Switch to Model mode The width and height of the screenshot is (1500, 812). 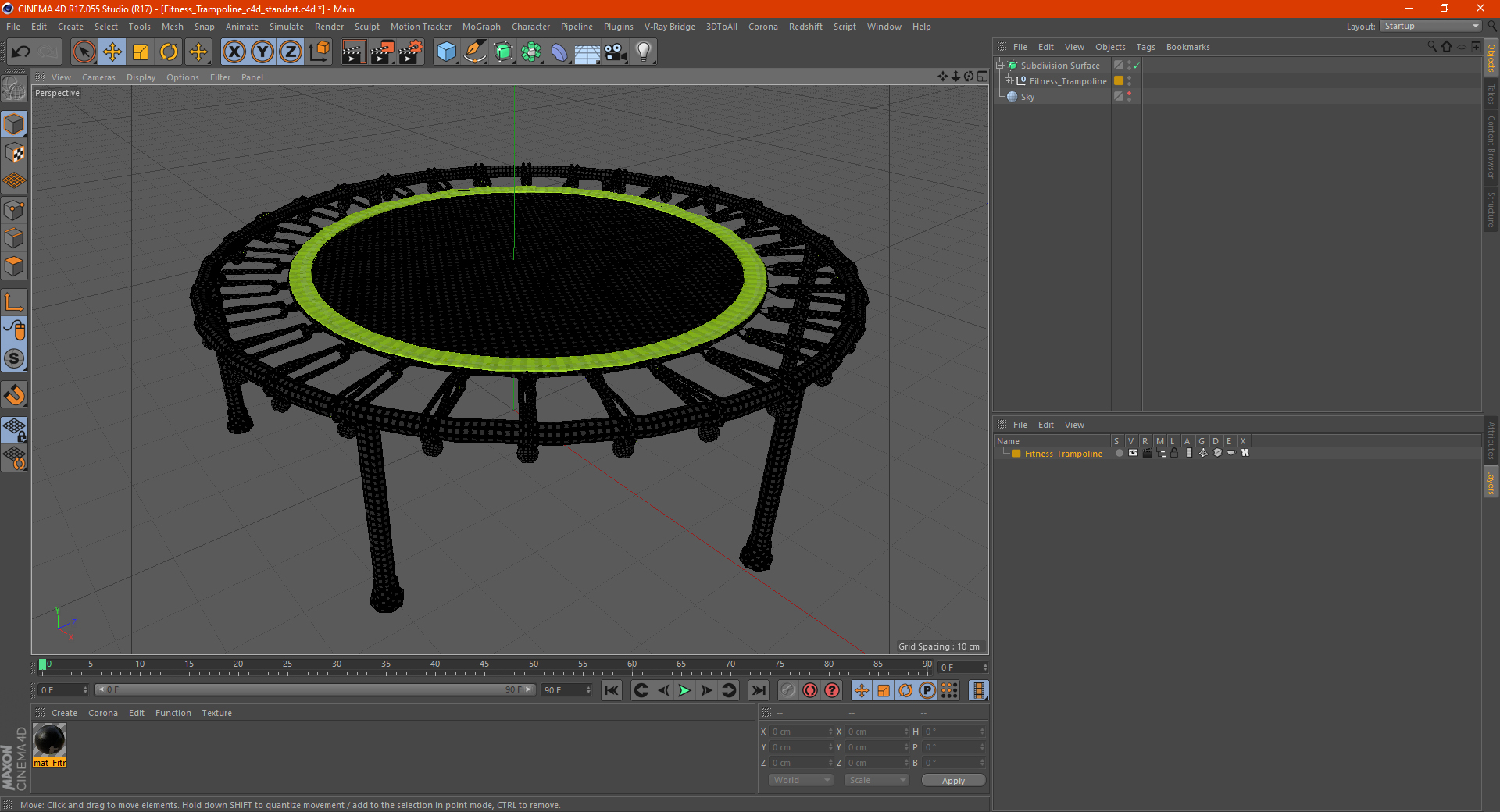[x=14, y=124]
